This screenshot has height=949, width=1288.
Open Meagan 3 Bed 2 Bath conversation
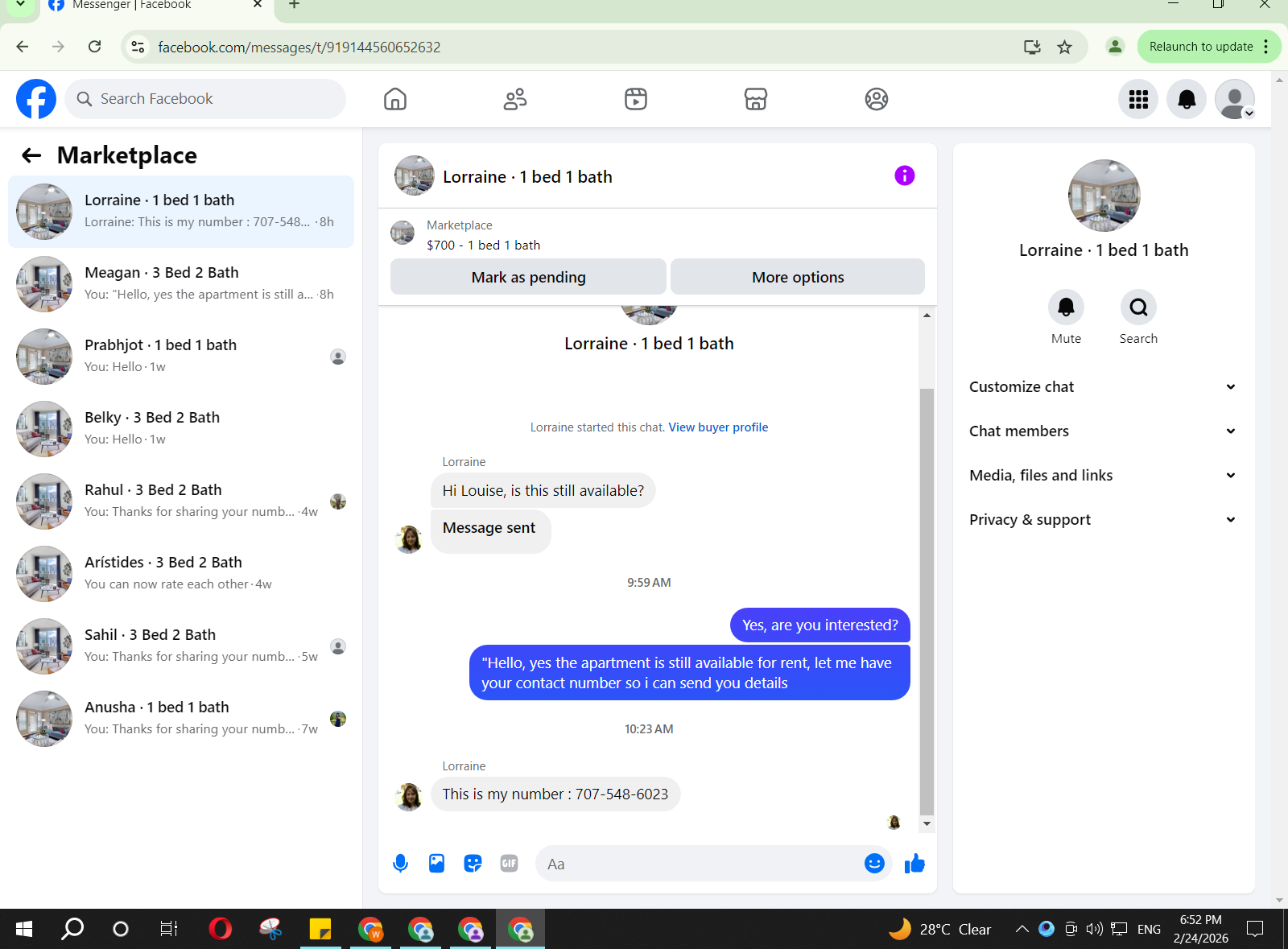tap(181, 284)
